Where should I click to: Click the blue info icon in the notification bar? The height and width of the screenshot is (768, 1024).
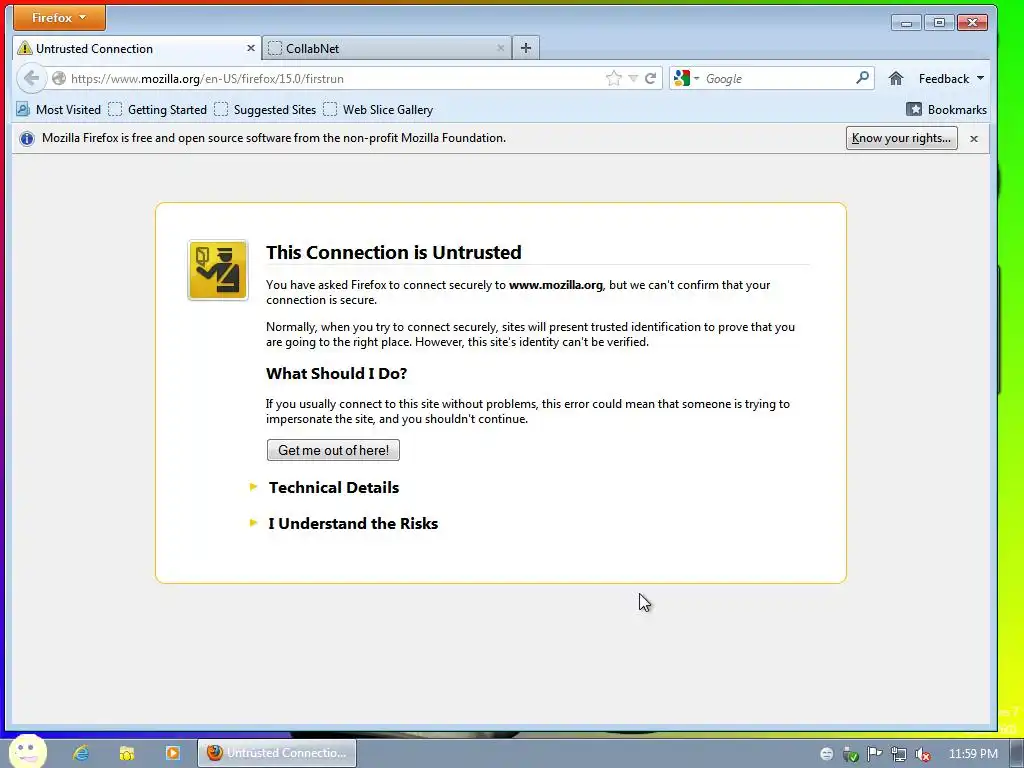(27, 138)
